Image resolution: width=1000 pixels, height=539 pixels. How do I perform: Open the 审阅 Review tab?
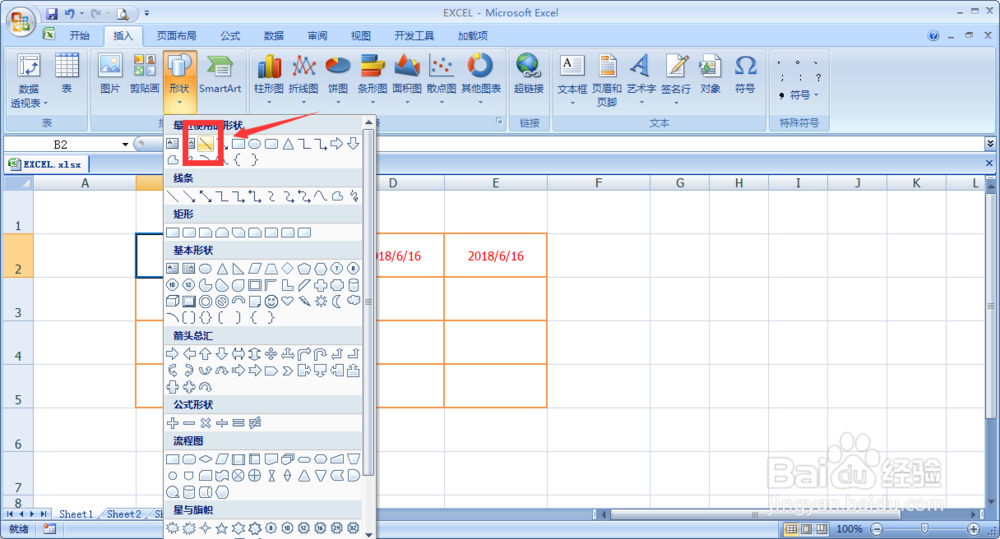click(317, 36)
